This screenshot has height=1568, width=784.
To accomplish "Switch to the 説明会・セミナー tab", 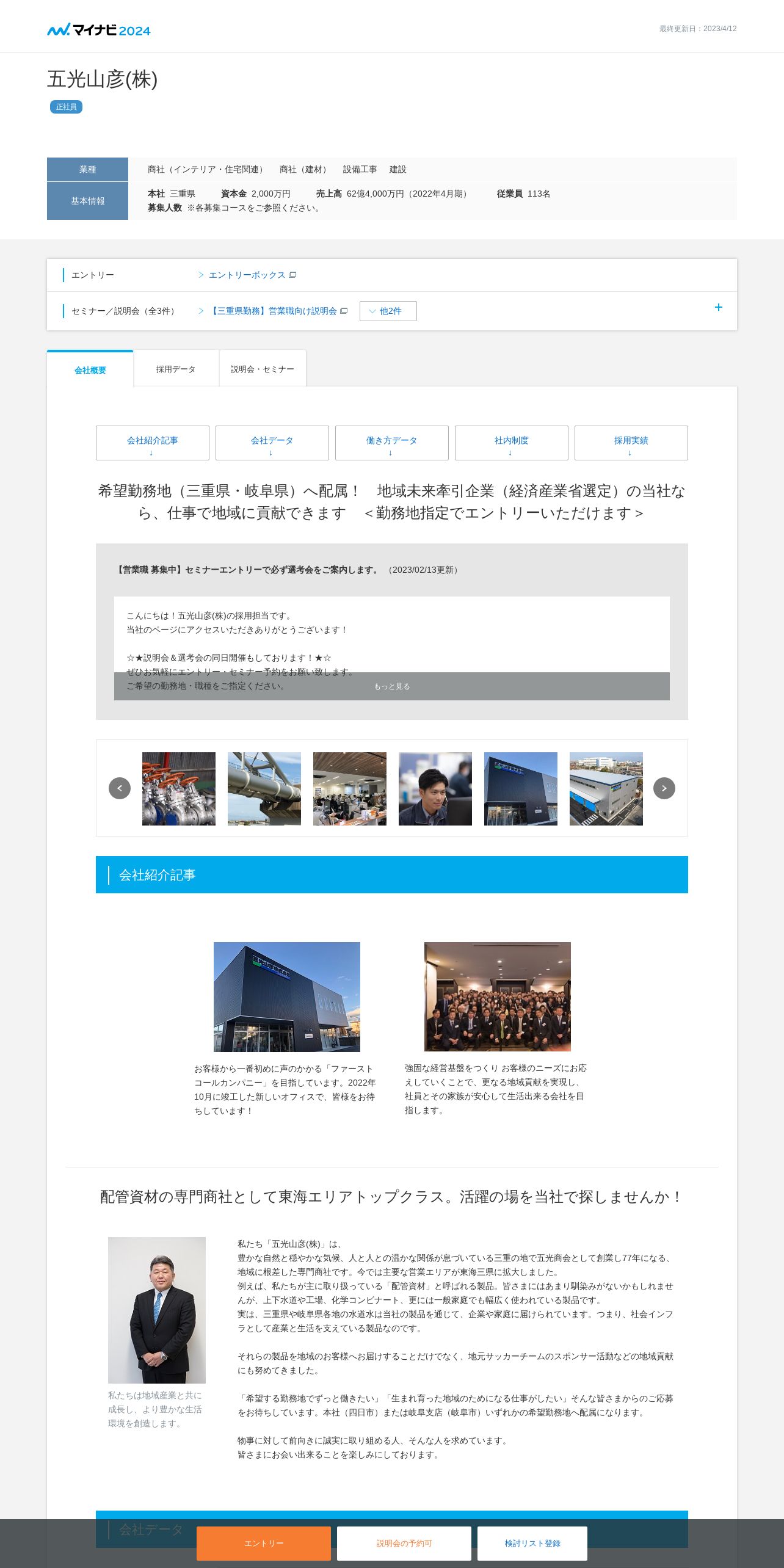I will [263, 369].
